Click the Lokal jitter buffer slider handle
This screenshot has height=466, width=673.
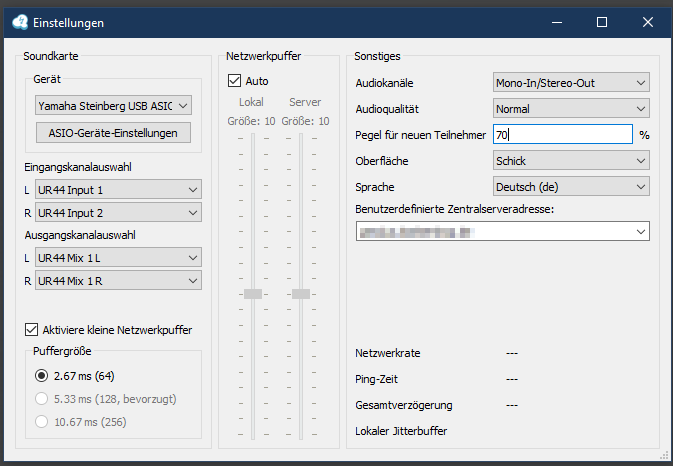(x=253, y=293)
